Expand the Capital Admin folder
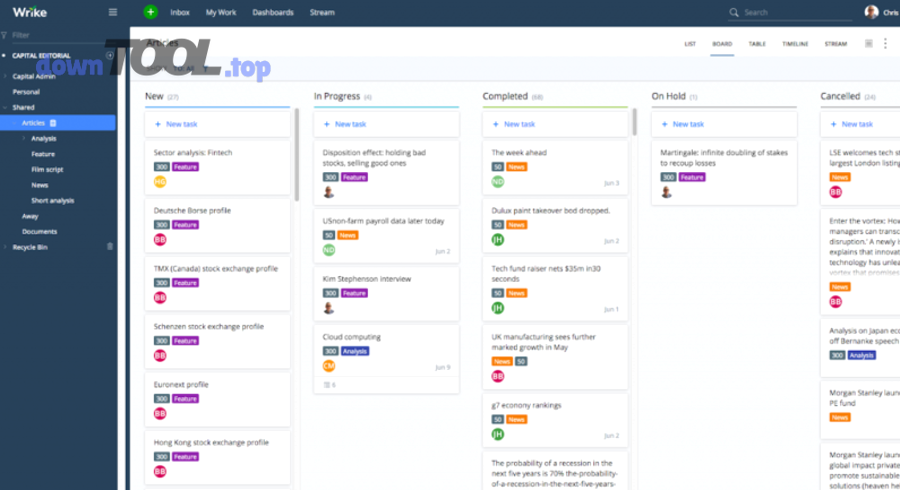The height and width of the screenshot is (490, 900). coord(5,76)
